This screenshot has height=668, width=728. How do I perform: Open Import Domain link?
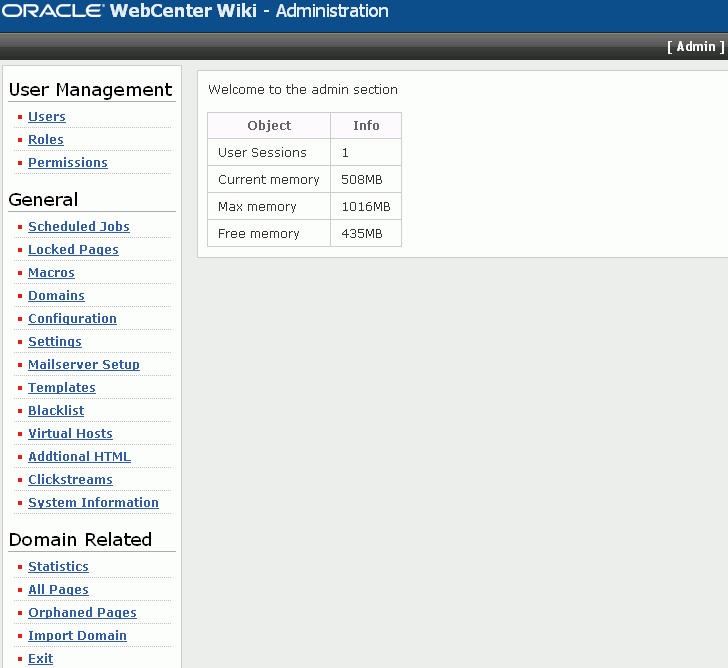click(78, 636)
